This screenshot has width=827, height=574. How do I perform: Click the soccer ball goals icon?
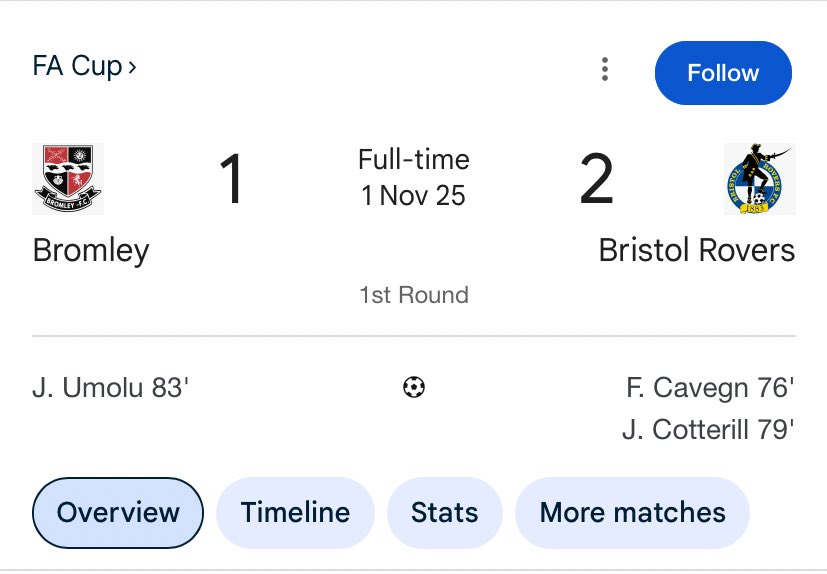pos(414,387)
